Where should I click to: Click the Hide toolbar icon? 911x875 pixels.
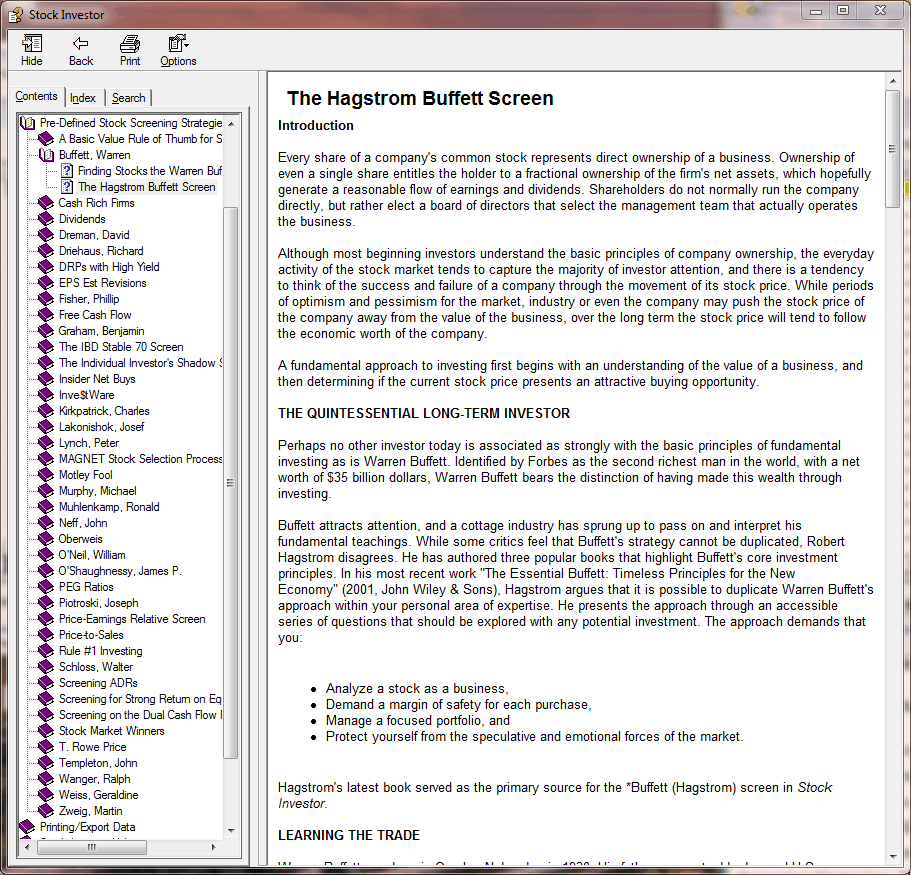click(32, 50)
